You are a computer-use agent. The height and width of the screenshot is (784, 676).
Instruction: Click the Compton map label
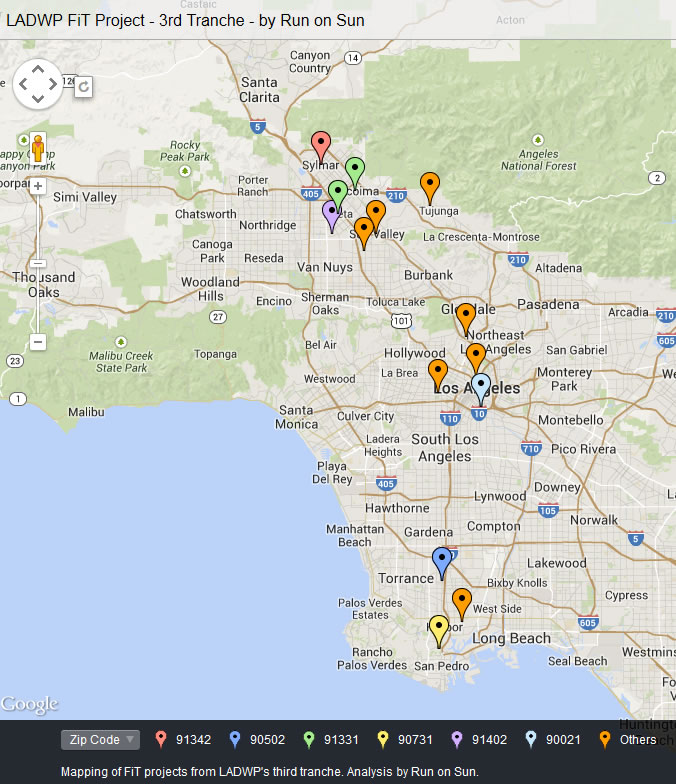pos(494,526)
